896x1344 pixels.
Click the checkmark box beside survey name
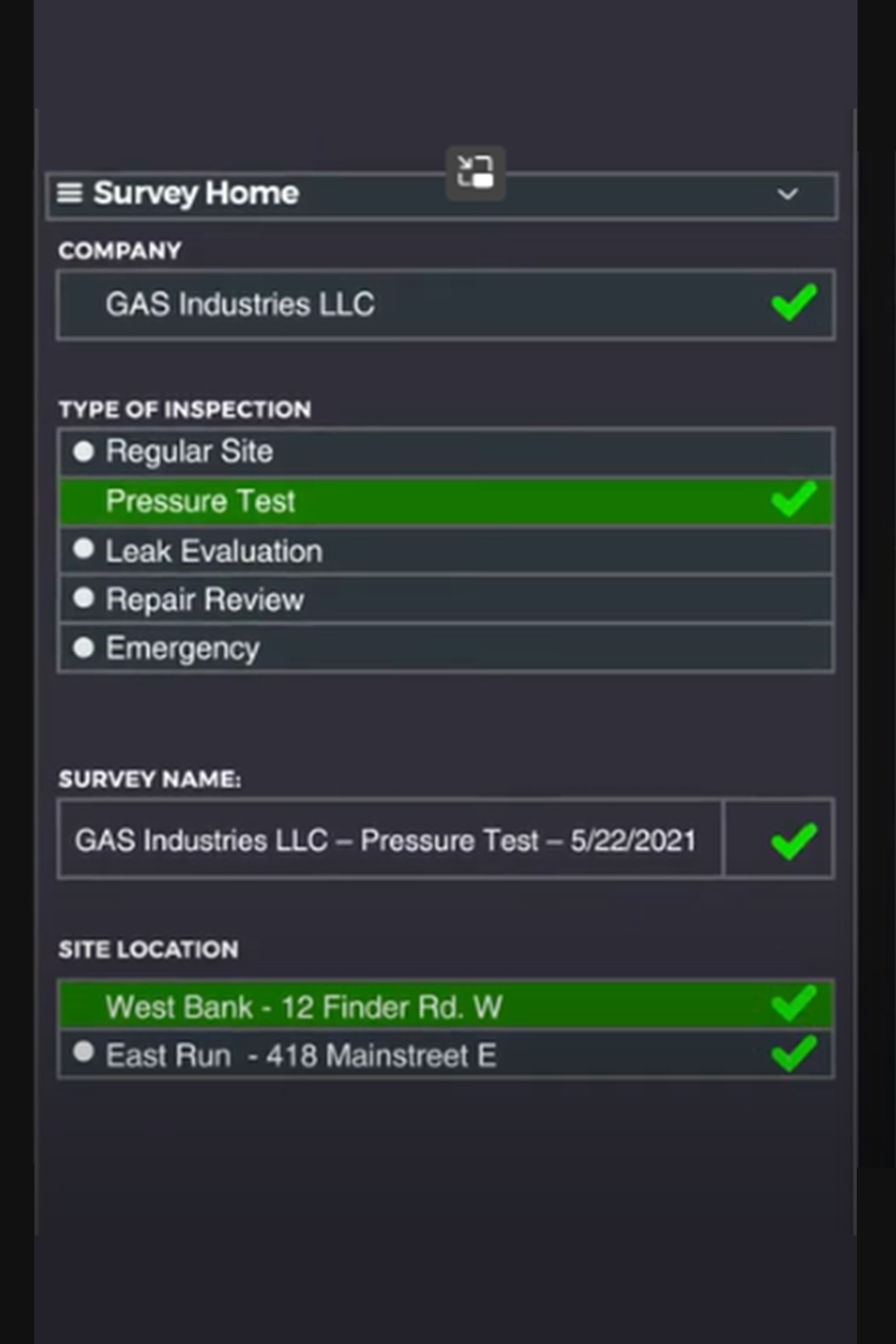coord(779,839)
